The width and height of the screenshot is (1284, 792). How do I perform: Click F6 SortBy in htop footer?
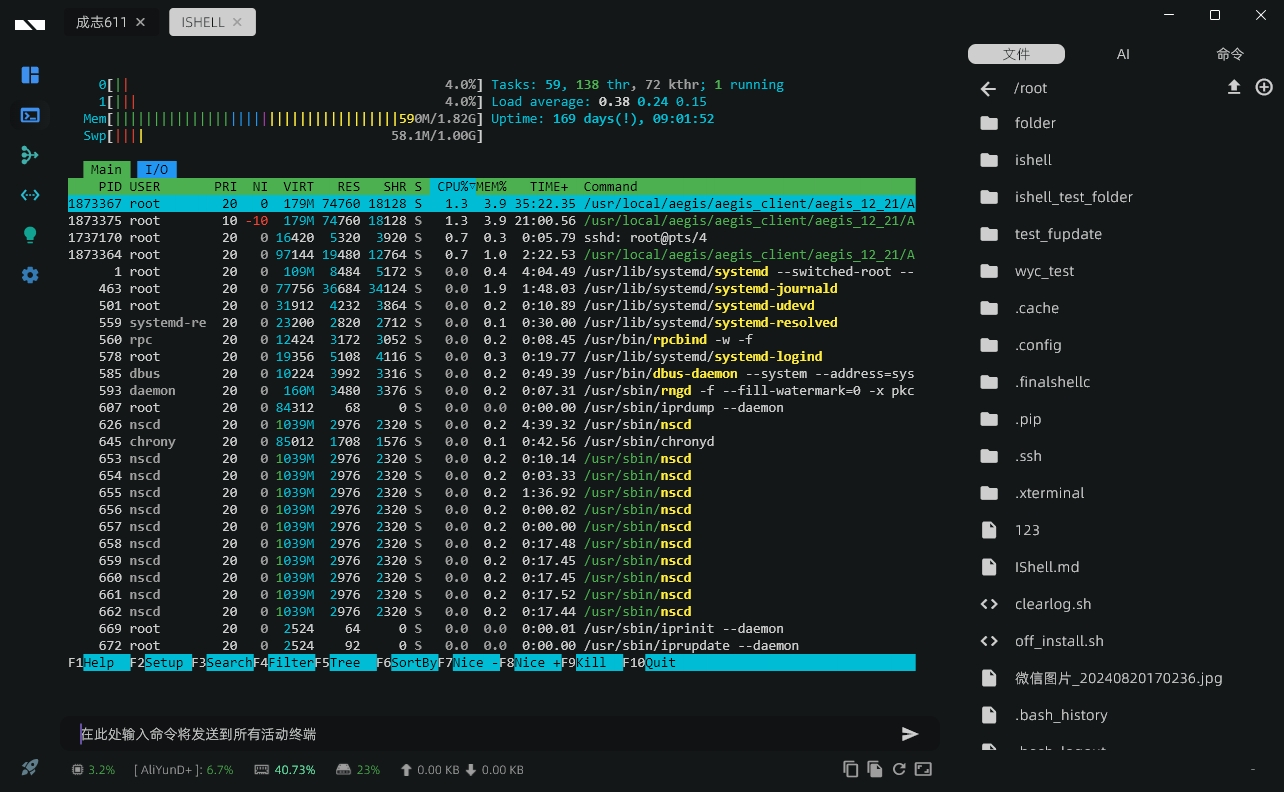(x=413, y=663)
